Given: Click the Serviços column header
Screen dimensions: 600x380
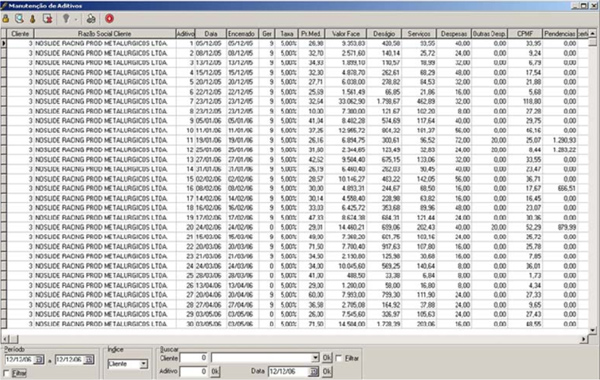Looking at the screenshot, I should tap(419, 34).
